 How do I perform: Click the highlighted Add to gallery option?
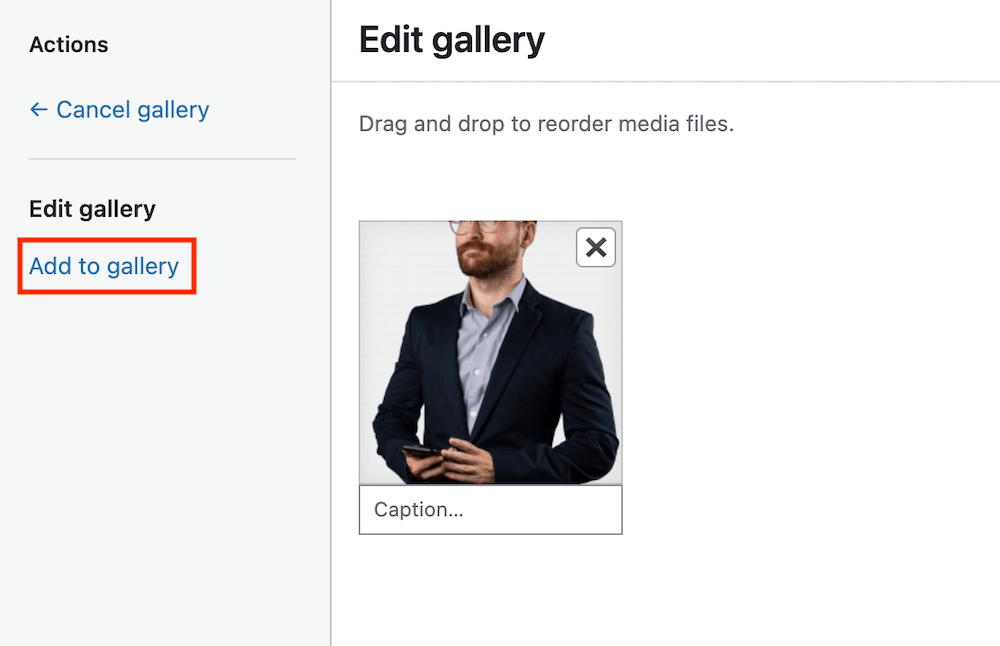point(104,266)
